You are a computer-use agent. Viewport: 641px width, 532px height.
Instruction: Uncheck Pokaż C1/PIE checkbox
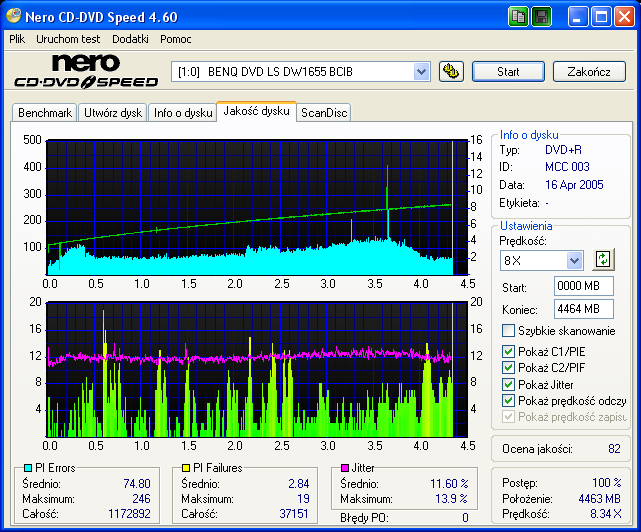[508, 351]
